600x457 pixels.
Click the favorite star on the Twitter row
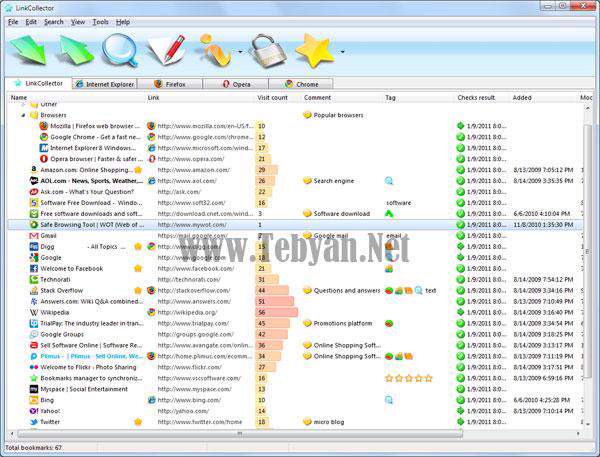click(x=138, y=422)
